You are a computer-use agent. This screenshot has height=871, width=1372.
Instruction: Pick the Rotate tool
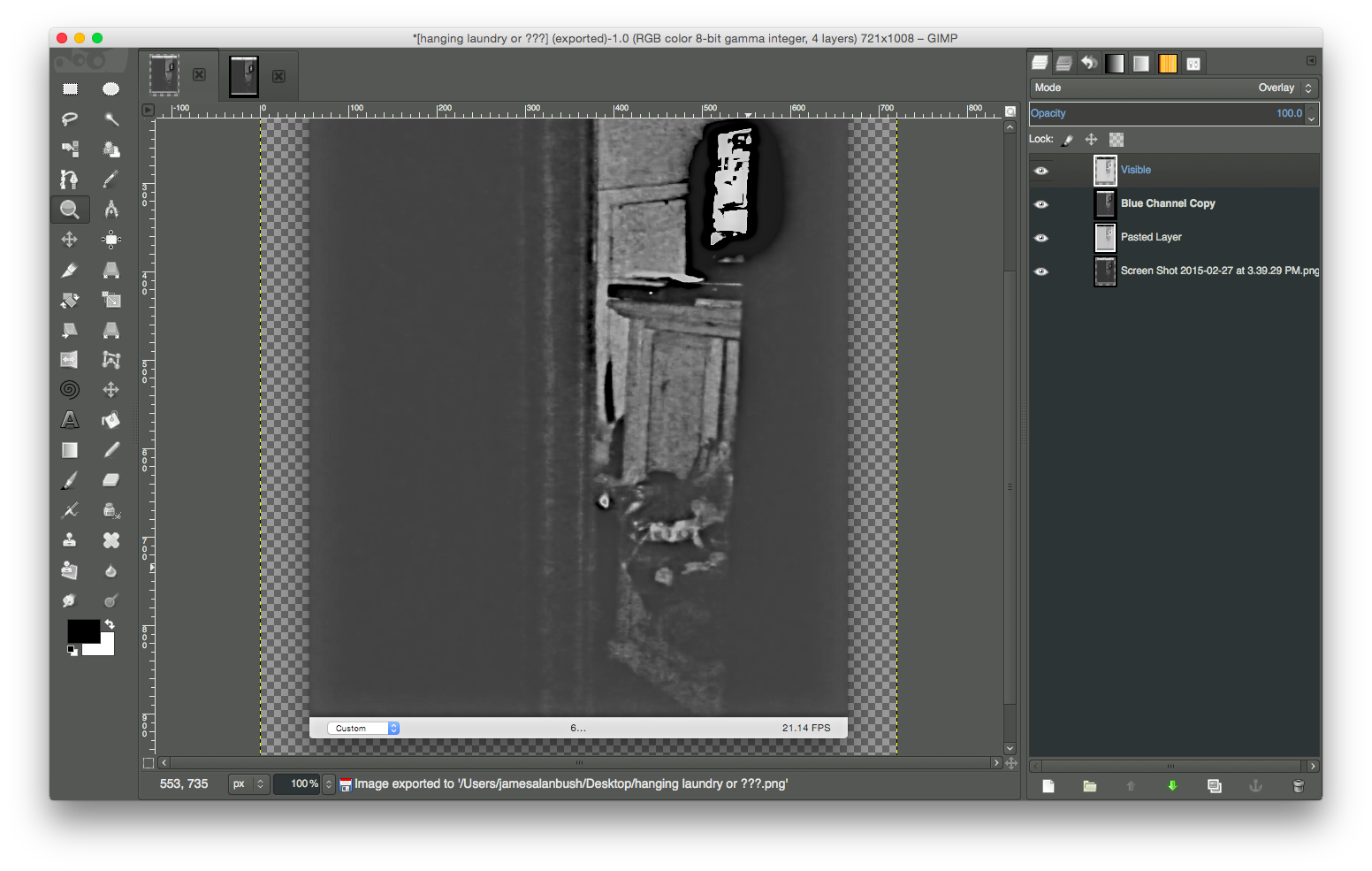[x=70, y=300]
